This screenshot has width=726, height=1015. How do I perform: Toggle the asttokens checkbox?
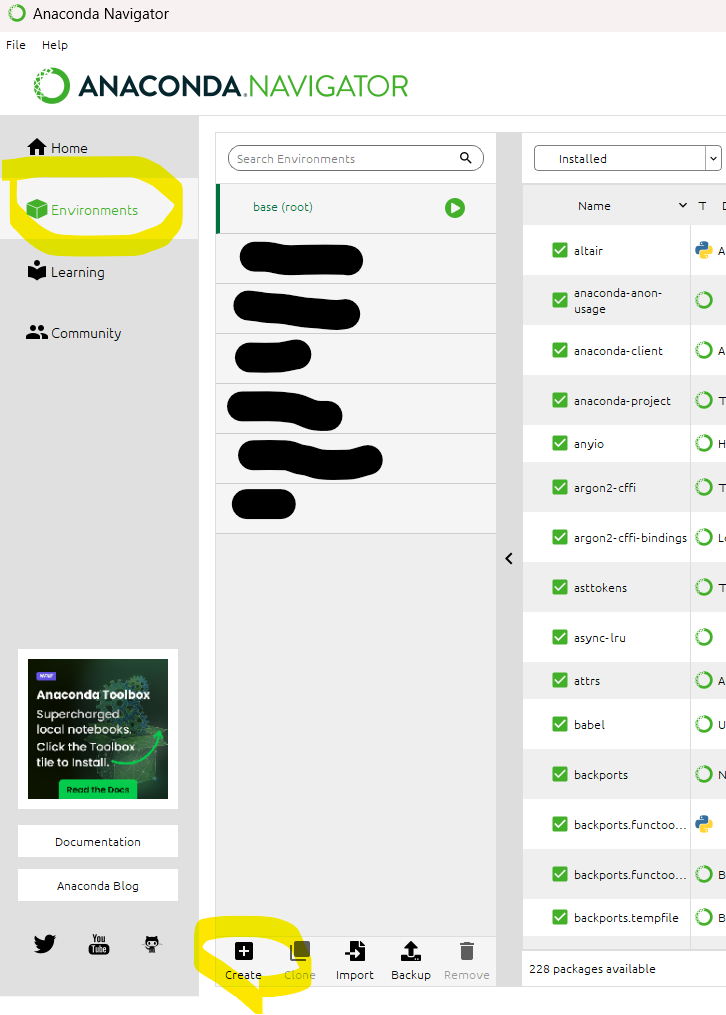click(x=560, y=587)
